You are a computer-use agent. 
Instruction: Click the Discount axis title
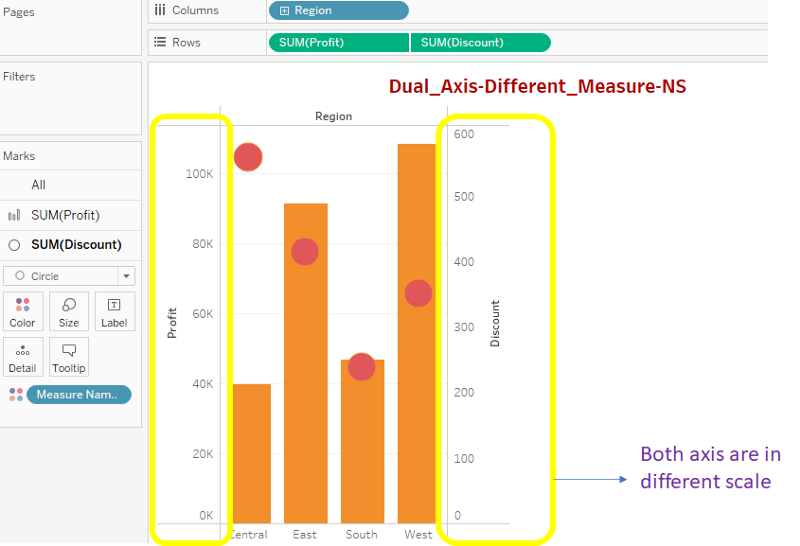[x=495, y=323]
